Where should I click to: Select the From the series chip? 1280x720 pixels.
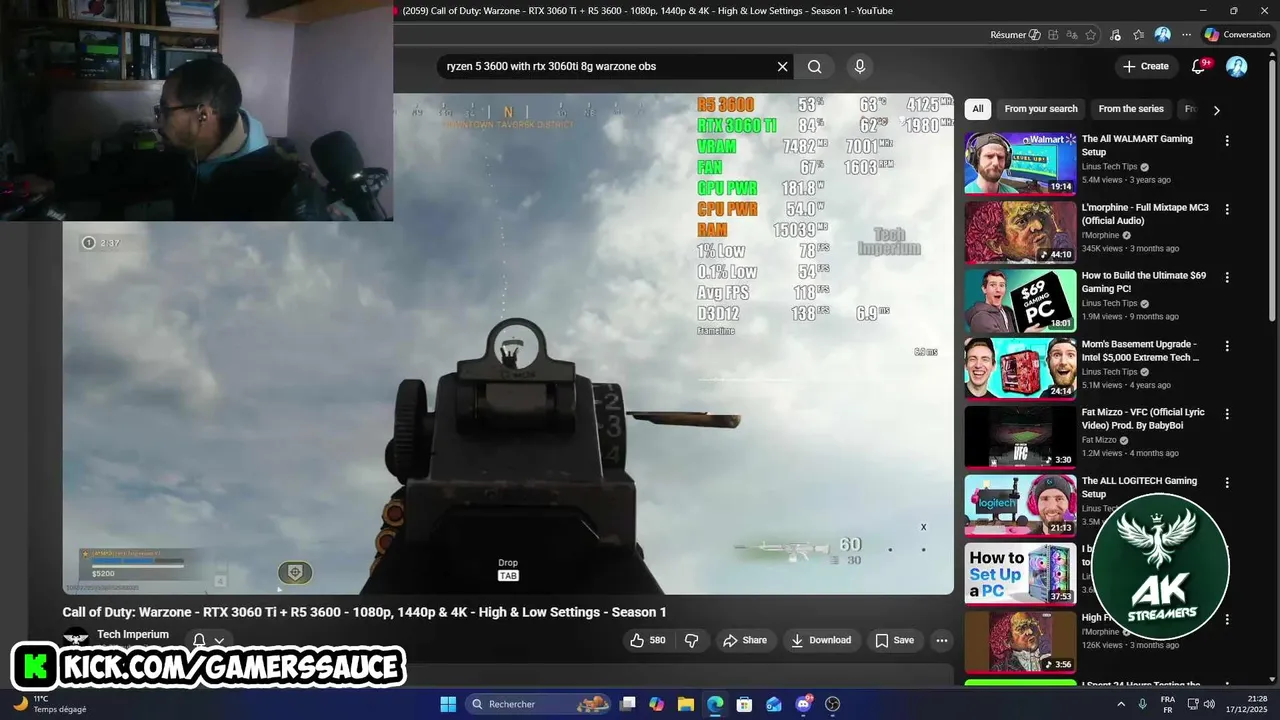pyautogui.click(x=1131, y=109)
